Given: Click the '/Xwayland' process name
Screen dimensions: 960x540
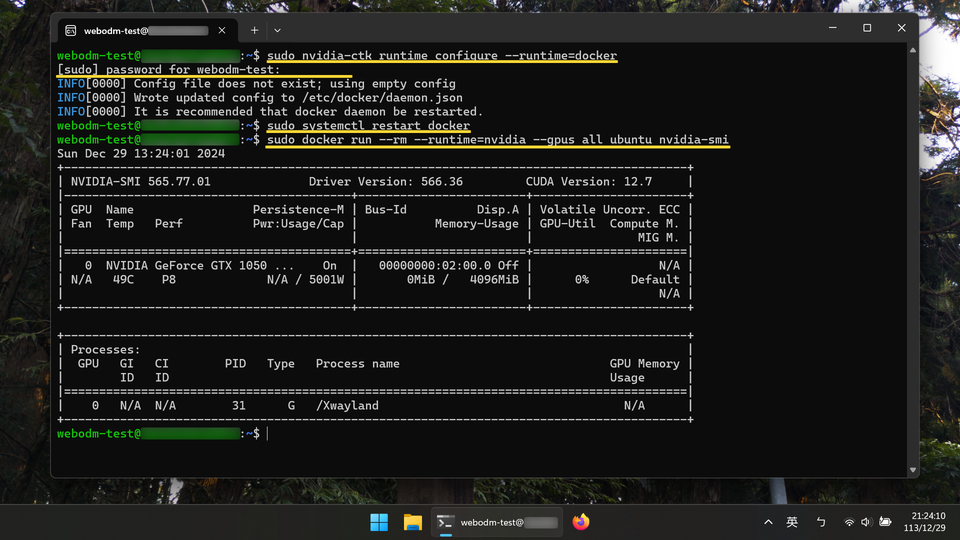Looking at the screenshot, I should [x=347, y=406].
